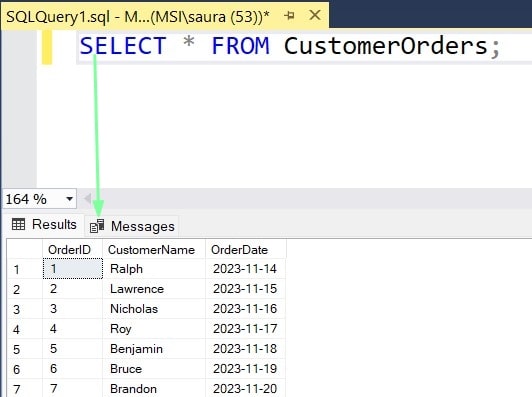Switch to the Results tab
This screenshot has height=397, width=532.
click(44, 225)
